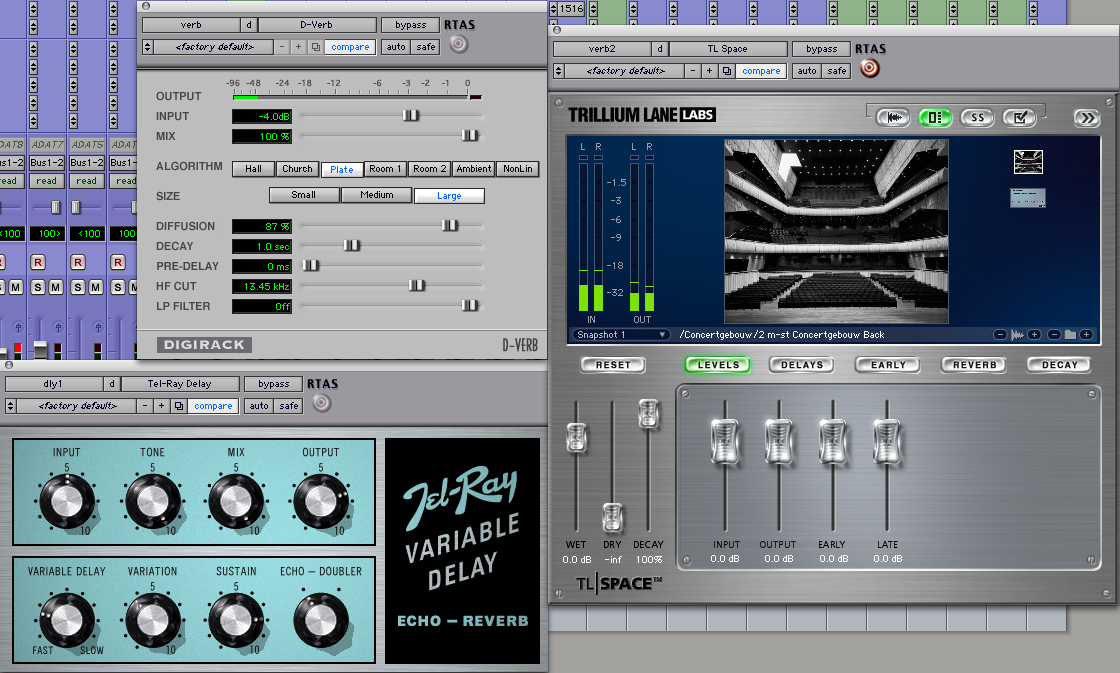
Task: Set D-Verb size to Medium
Action: (x=376, y=195)
